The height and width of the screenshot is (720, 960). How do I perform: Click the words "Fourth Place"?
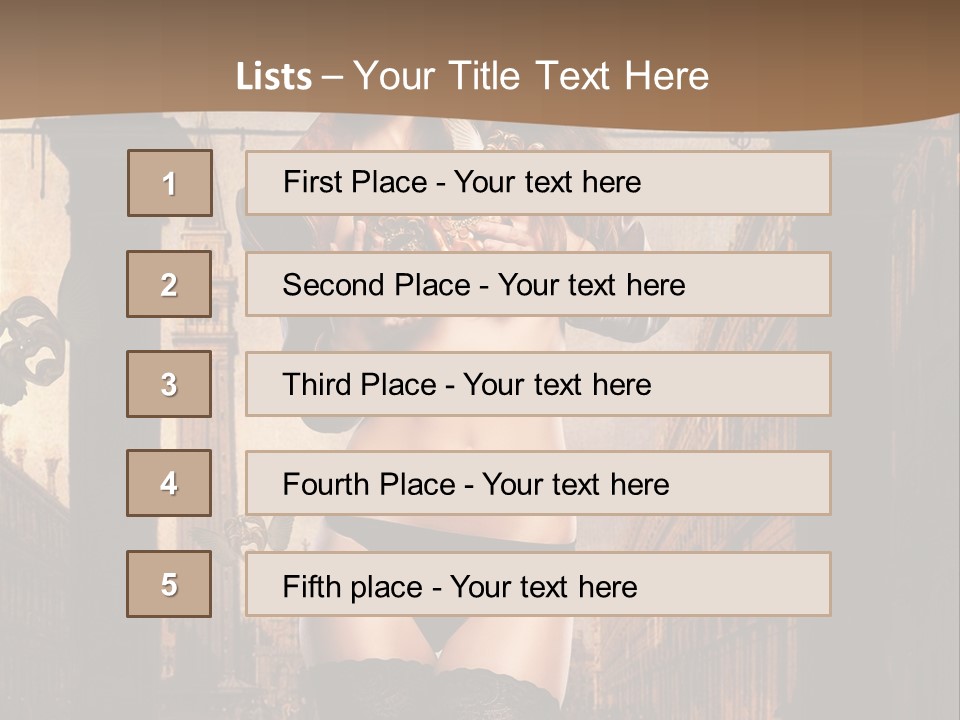point(369,485)
